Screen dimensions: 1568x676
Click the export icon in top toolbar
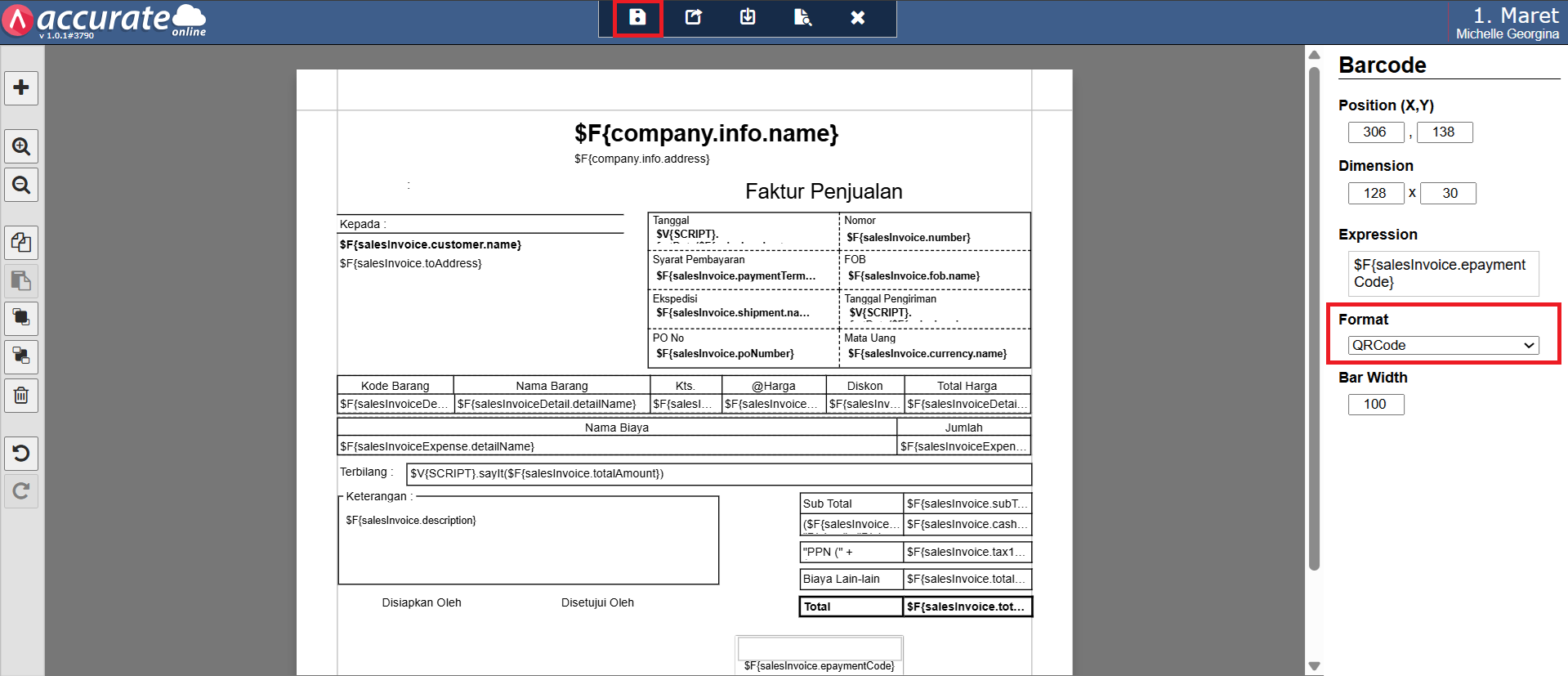pos(693,18)
